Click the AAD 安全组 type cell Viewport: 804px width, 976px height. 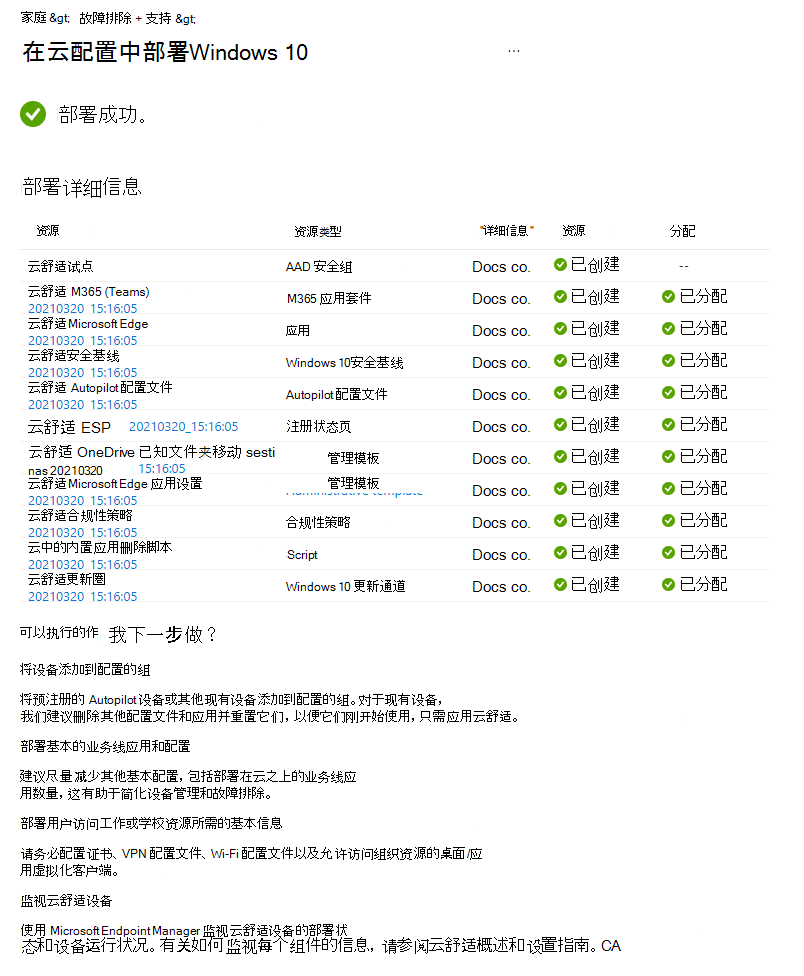(x=319, y=266)
